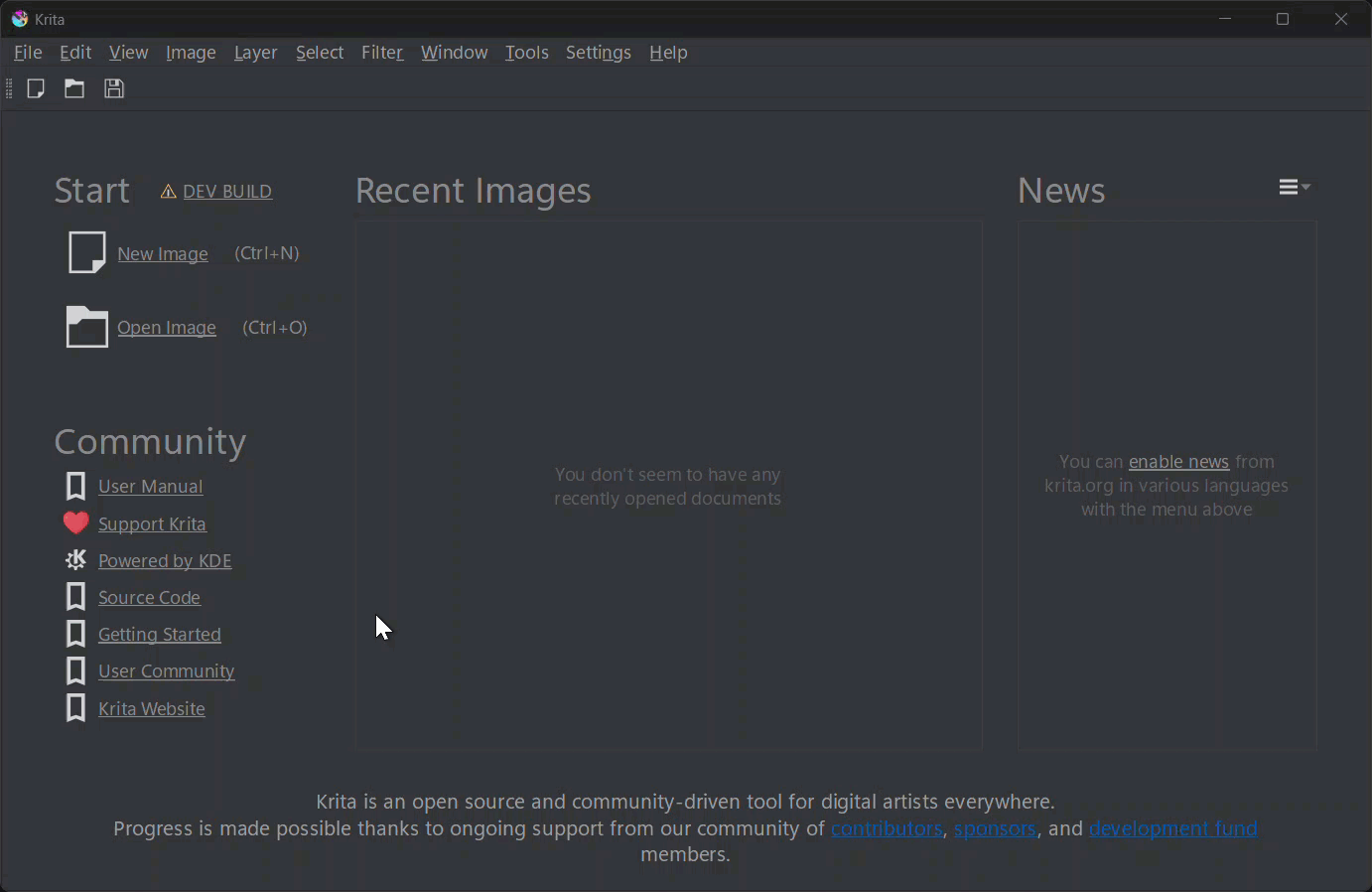Screen dimensions: 1372x892
Task: Click the contributors link
Action: tap(886, 828)
